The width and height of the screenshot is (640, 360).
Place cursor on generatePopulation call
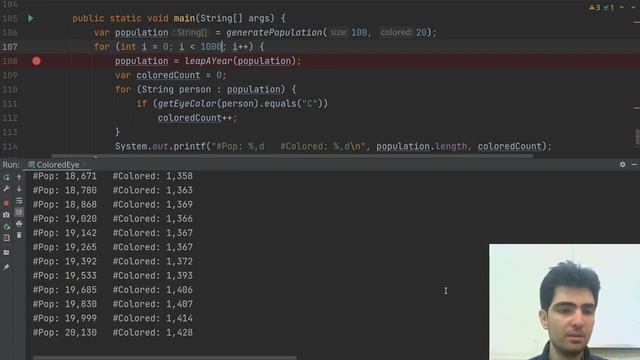pyautogui.click(x=274, y=33)
